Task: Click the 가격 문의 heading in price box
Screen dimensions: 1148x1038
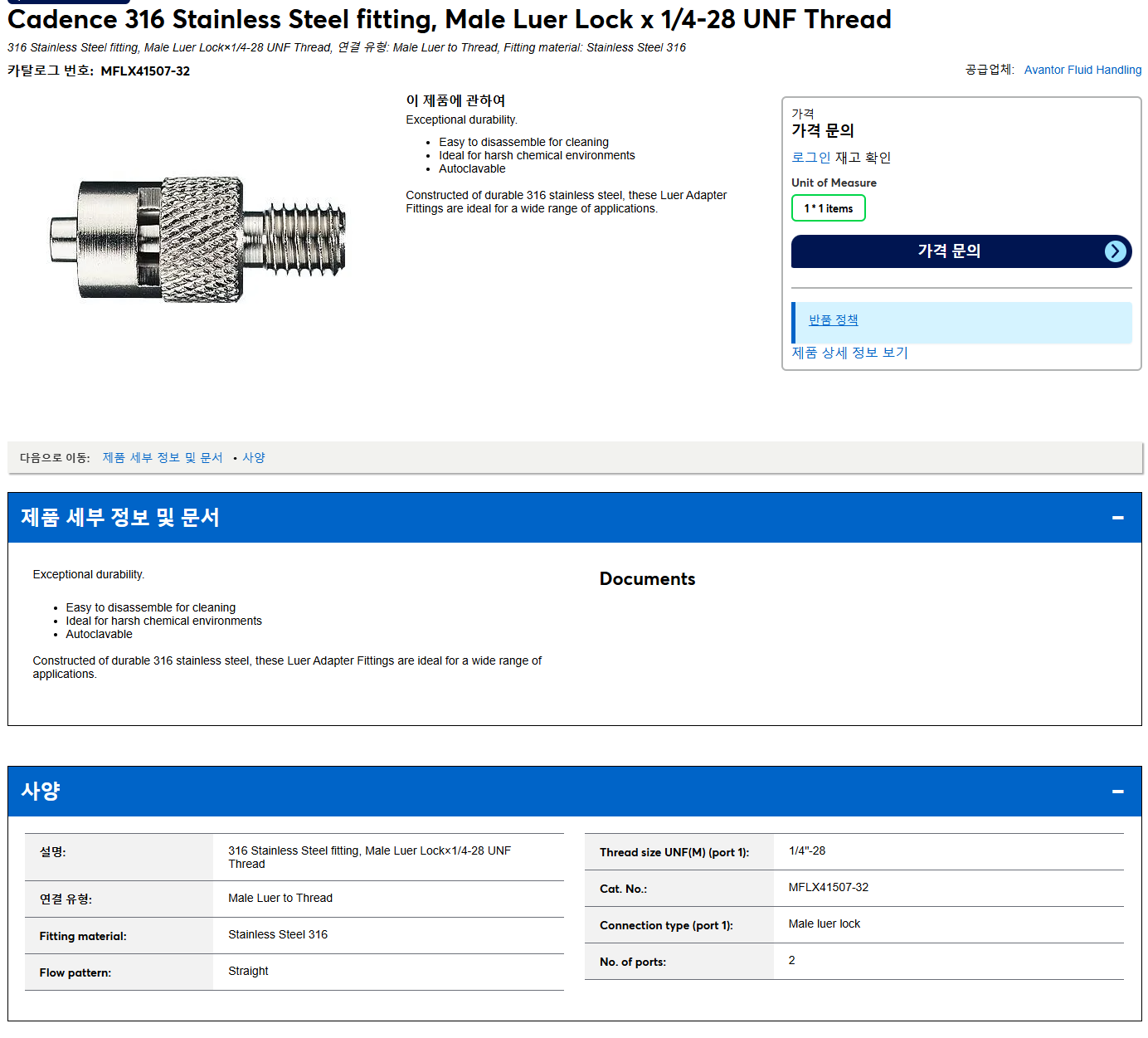Action: point(823,131)
